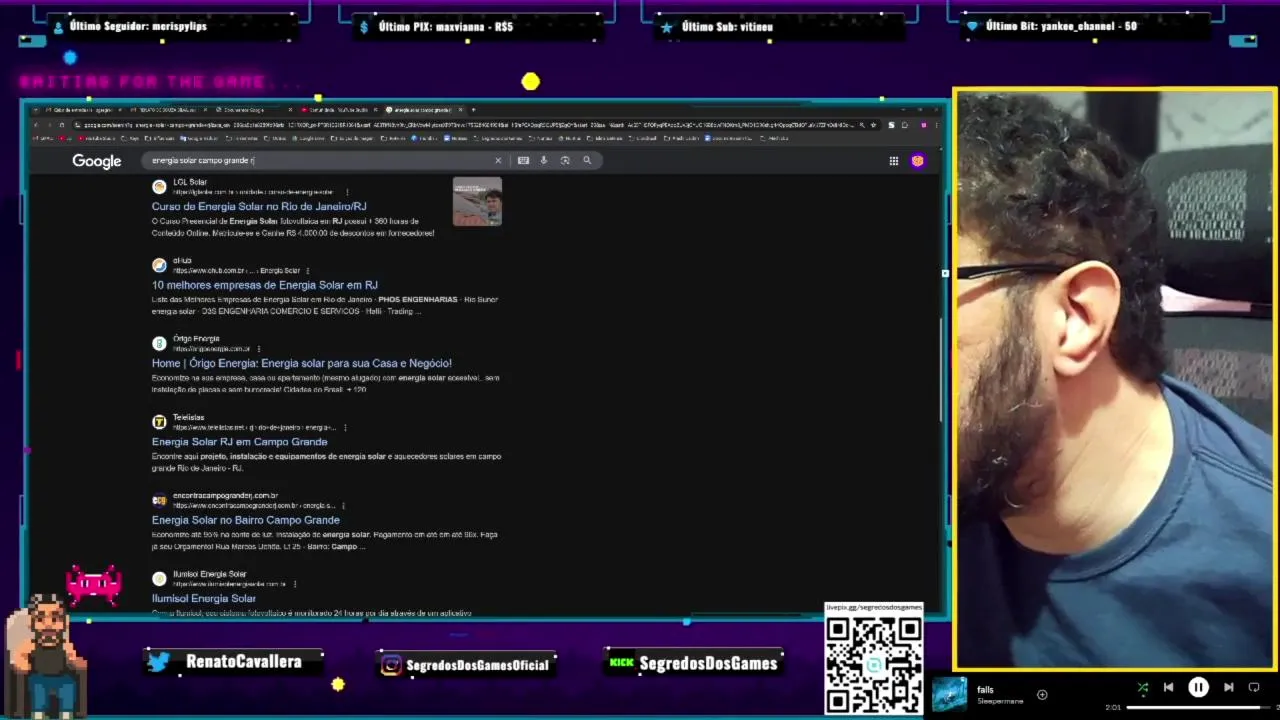Click the Órigo Energia favicon
The image size is (1280, 720).
(159, 343)
